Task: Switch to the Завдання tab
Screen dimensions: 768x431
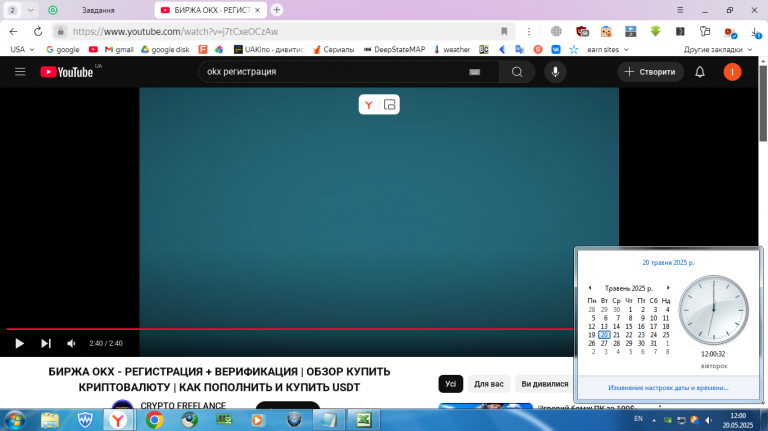Action: [x=98, y=10]
